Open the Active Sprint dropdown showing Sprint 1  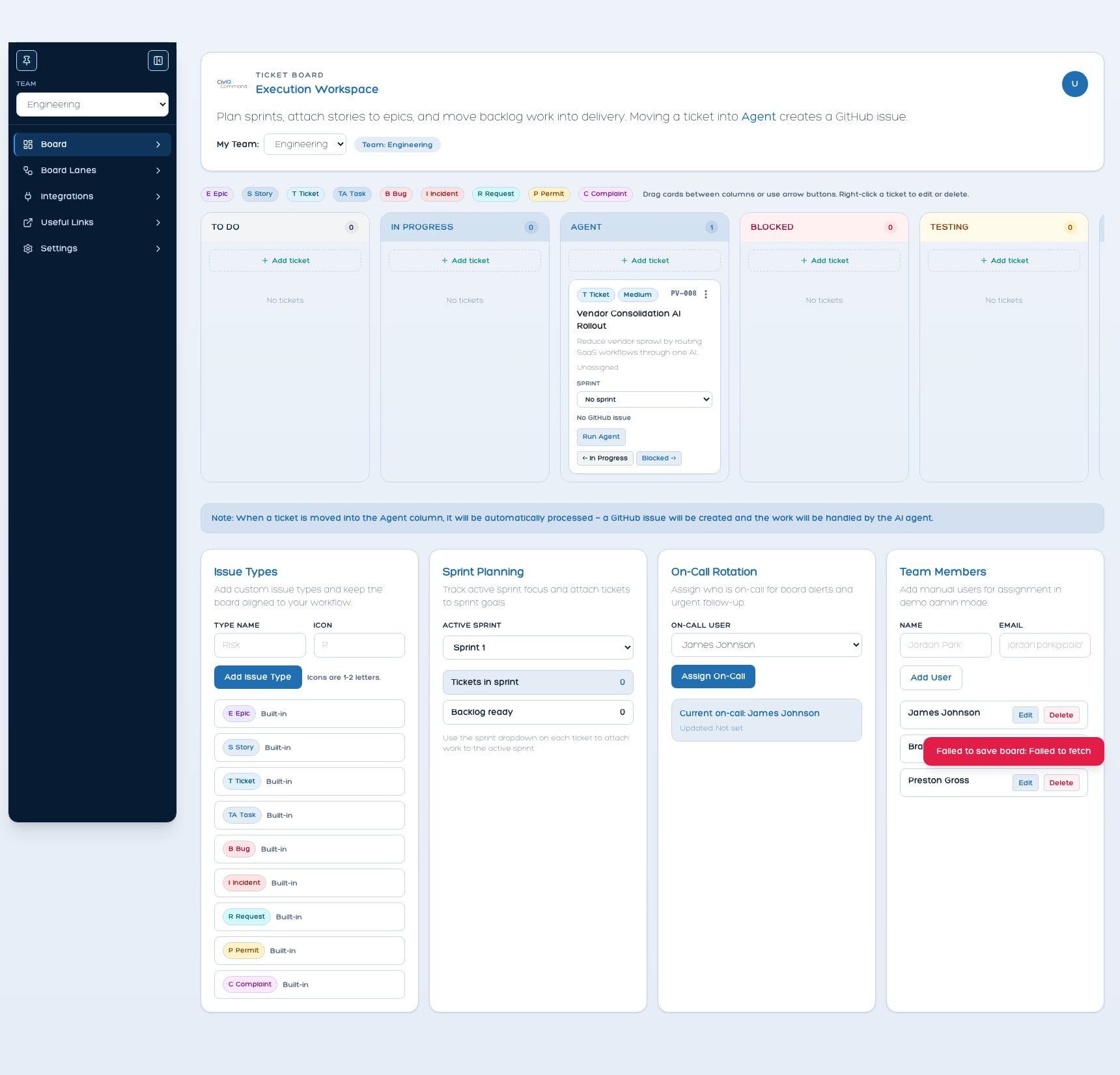pos(537,647)
